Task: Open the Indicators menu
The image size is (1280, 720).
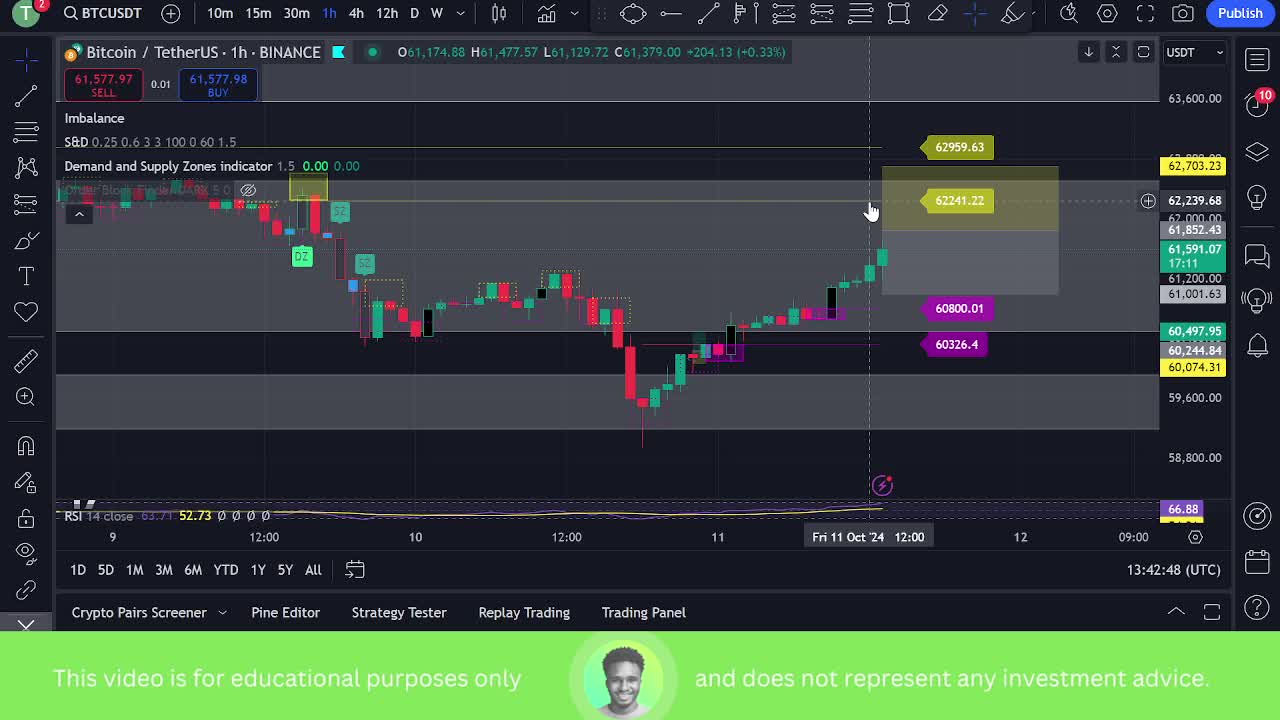Action: click(x=546, y=13)
